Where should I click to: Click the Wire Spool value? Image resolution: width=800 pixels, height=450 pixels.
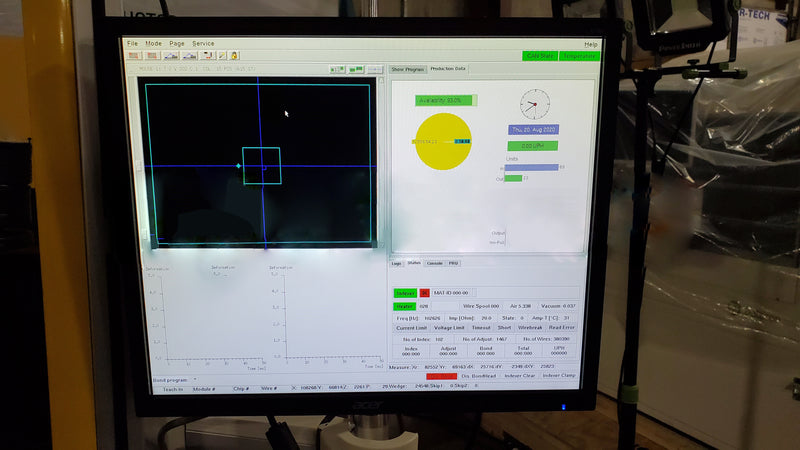pyautogui.click(x=481, y=306)
